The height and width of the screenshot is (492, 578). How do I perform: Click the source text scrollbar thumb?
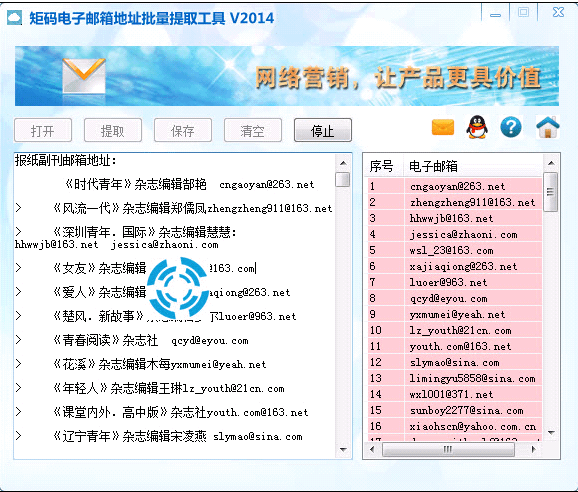pyautogui.click(x=343, y=179)
